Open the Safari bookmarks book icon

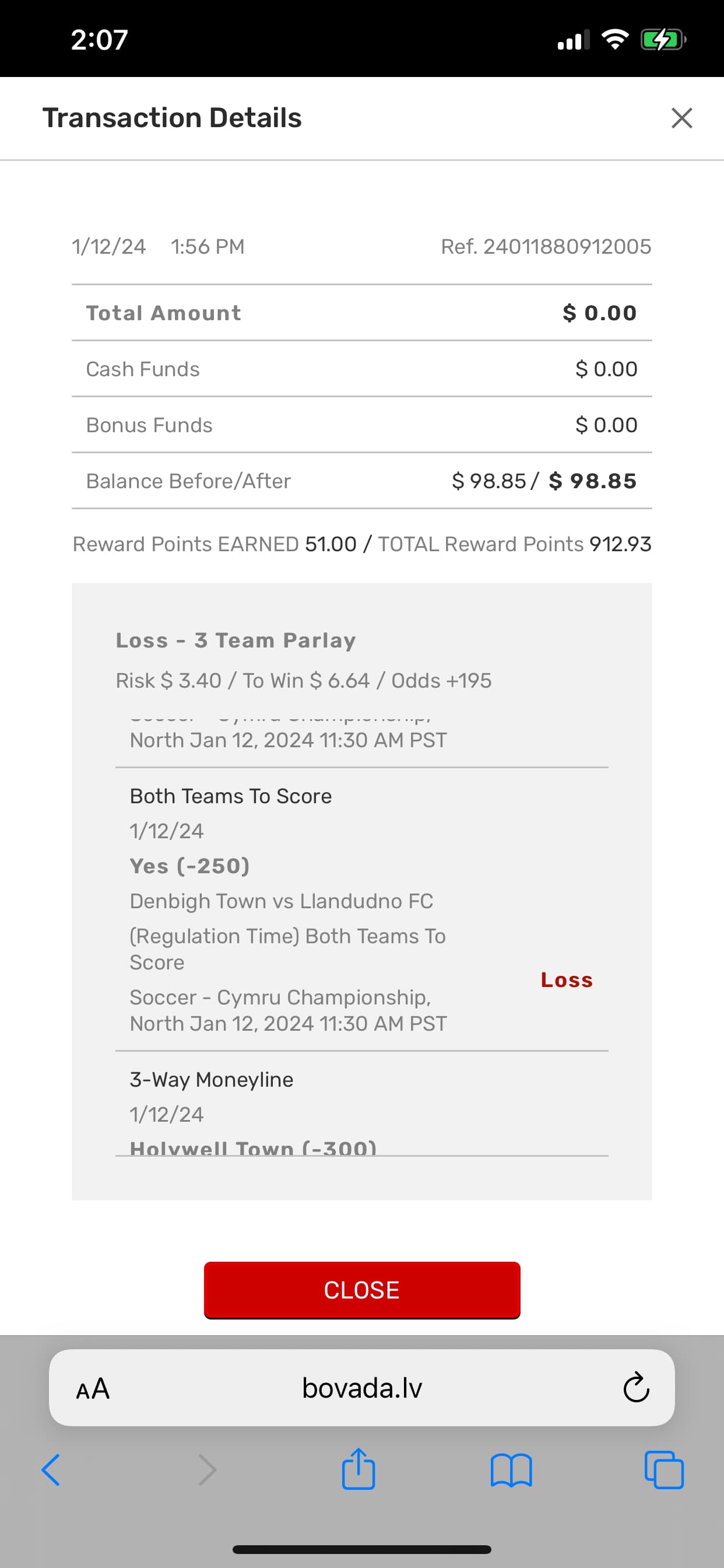[511, 1470]
